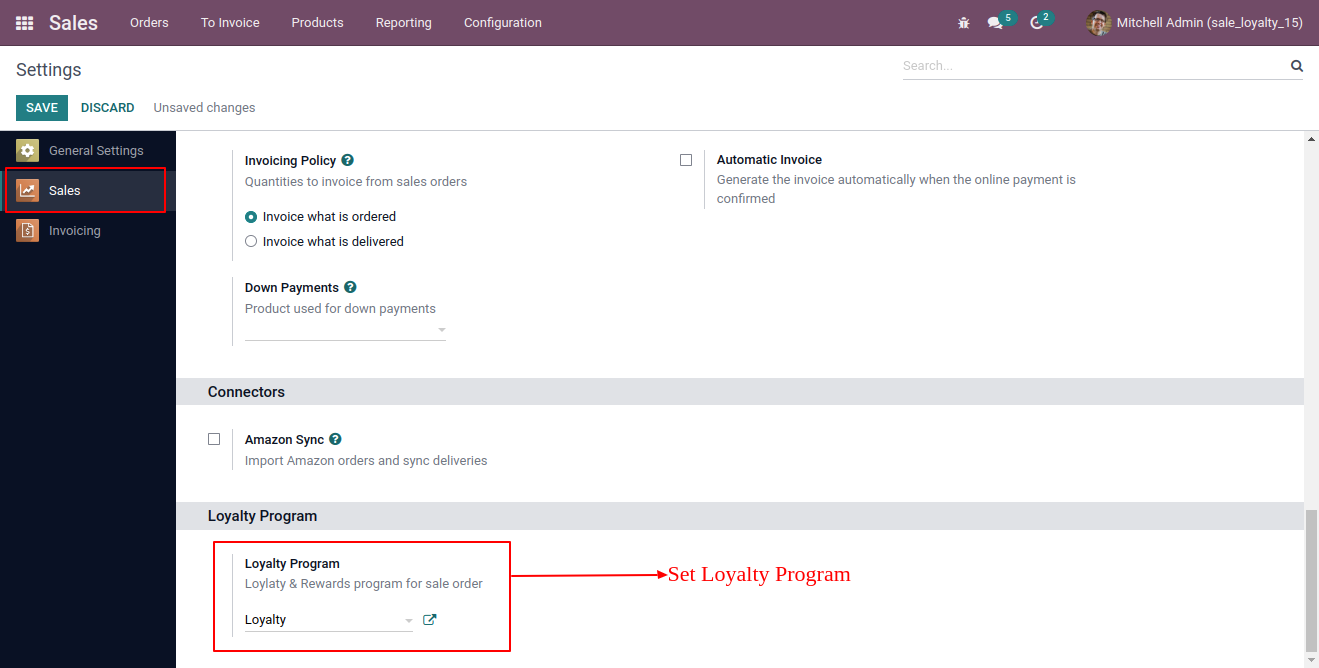Open the To Invoice menu
The height and width of the screenshot is (668, 1319).
[x=230, y=22]
